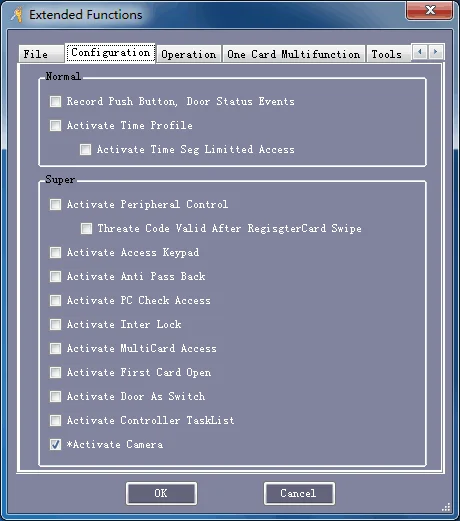Close the Extended Functions dialog
The image size is (460, 521).
[x=429, y=10]
